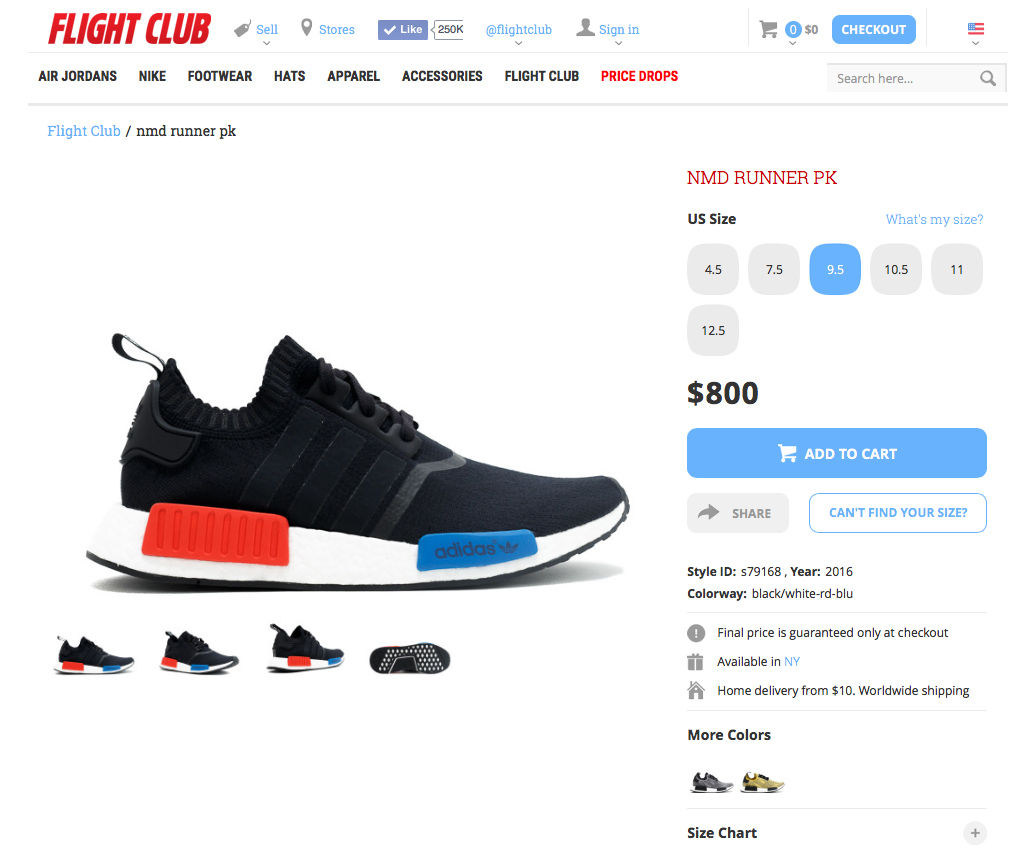View the shoe sole thumbnail
The height and width of the screenshot is (850, 1034).
click(410, 658)
